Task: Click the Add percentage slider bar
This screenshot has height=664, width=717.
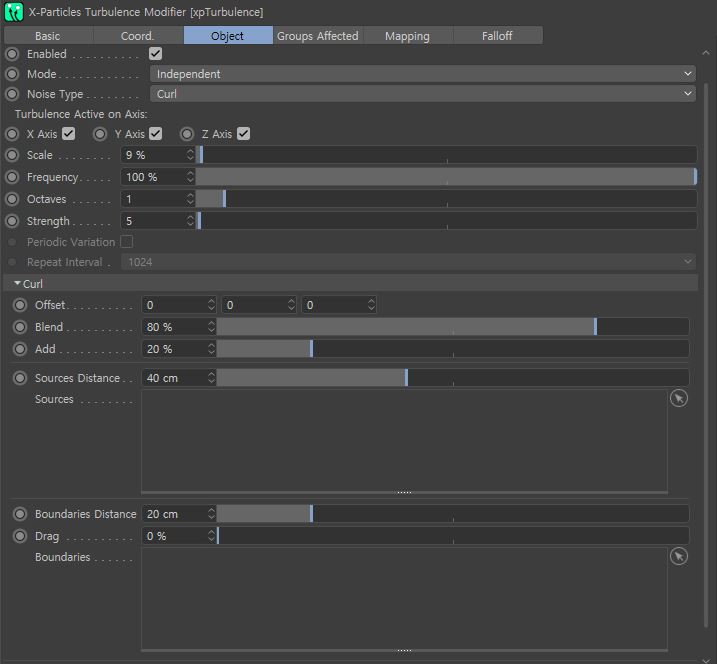Action: (453, 349)
